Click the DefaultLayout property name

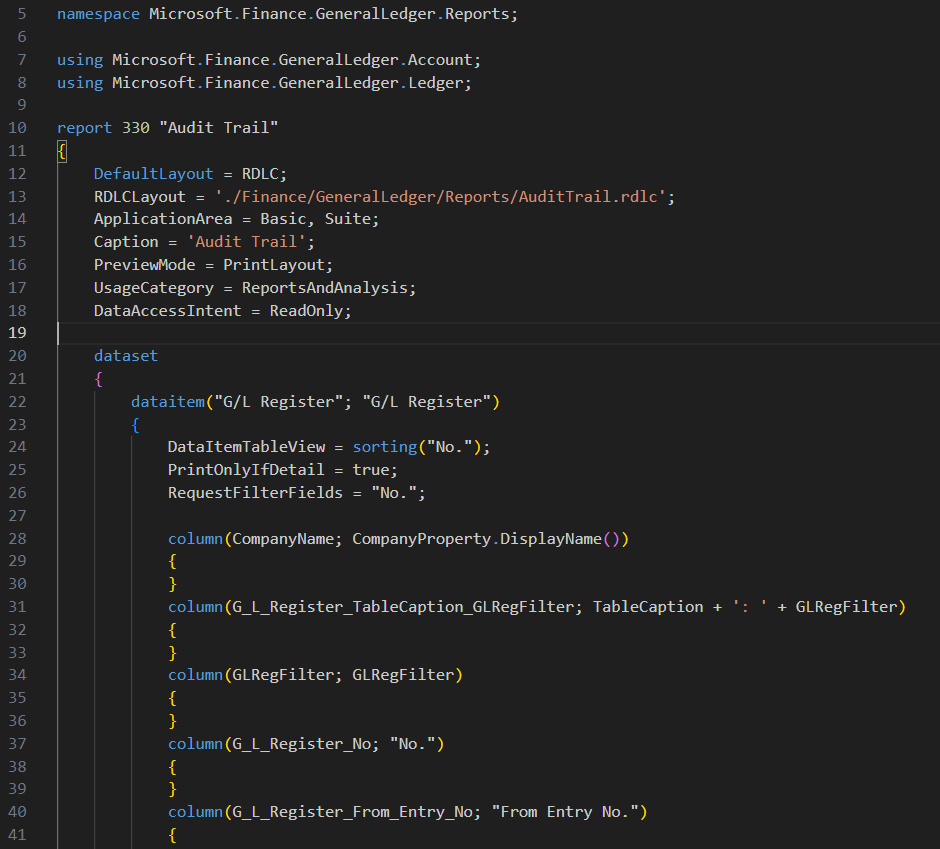coord(153,174)
